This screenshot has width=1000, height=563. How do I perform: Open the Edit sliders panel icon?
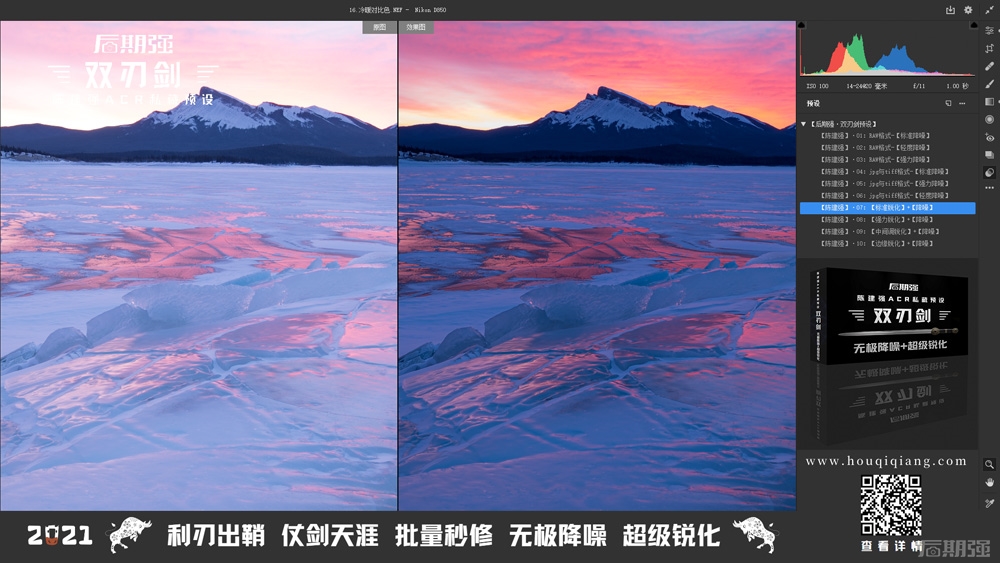989,31
